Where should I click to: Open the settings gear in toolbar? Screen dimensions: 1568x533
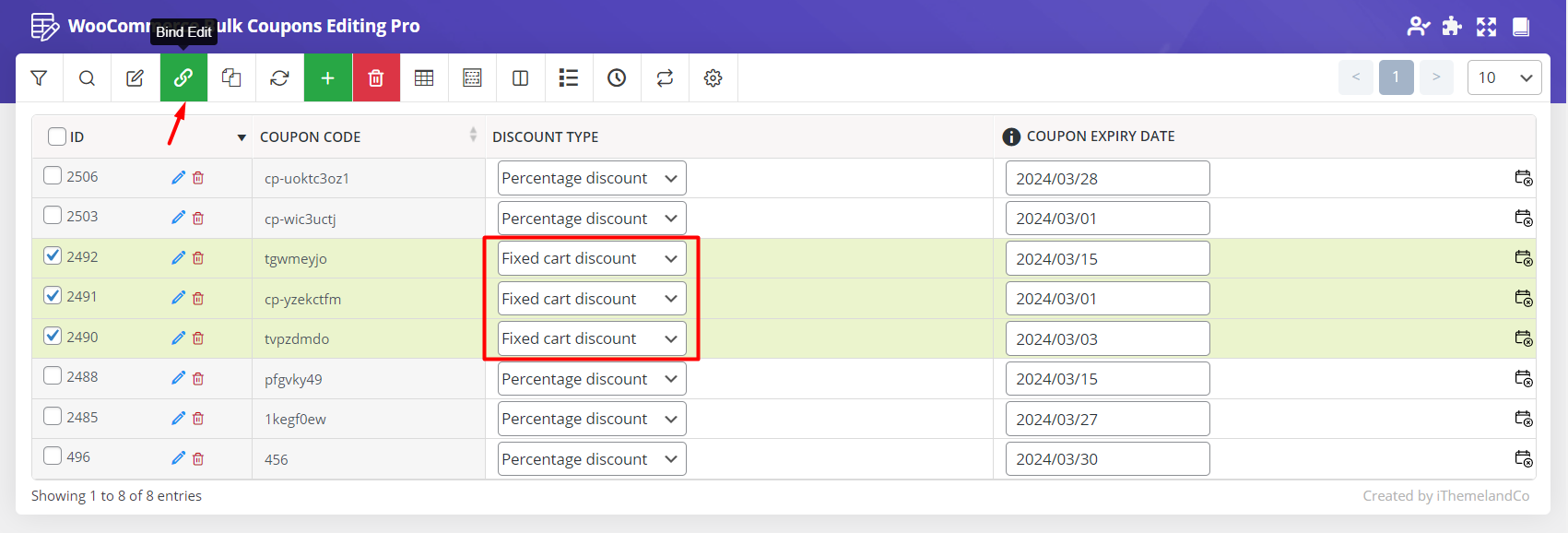[x=713, y=78]
